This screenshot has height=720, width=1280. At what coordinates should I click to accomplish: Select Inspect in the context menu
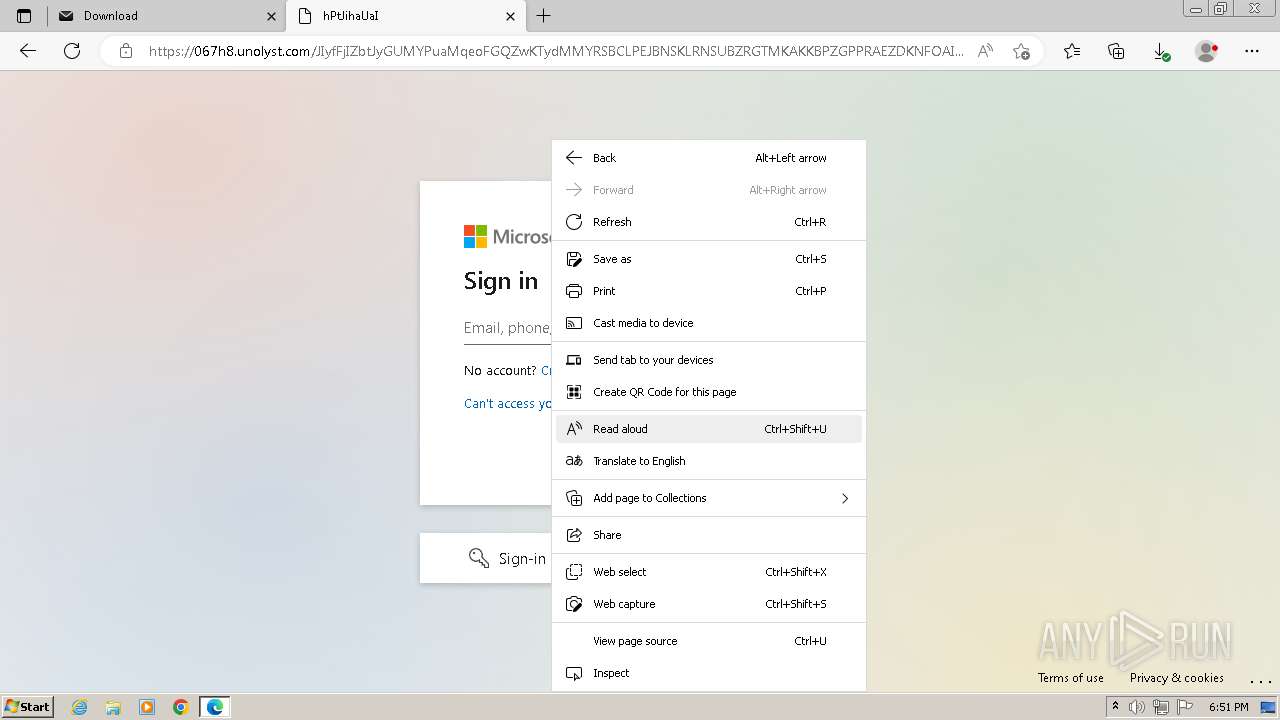[x=708, y=673]
